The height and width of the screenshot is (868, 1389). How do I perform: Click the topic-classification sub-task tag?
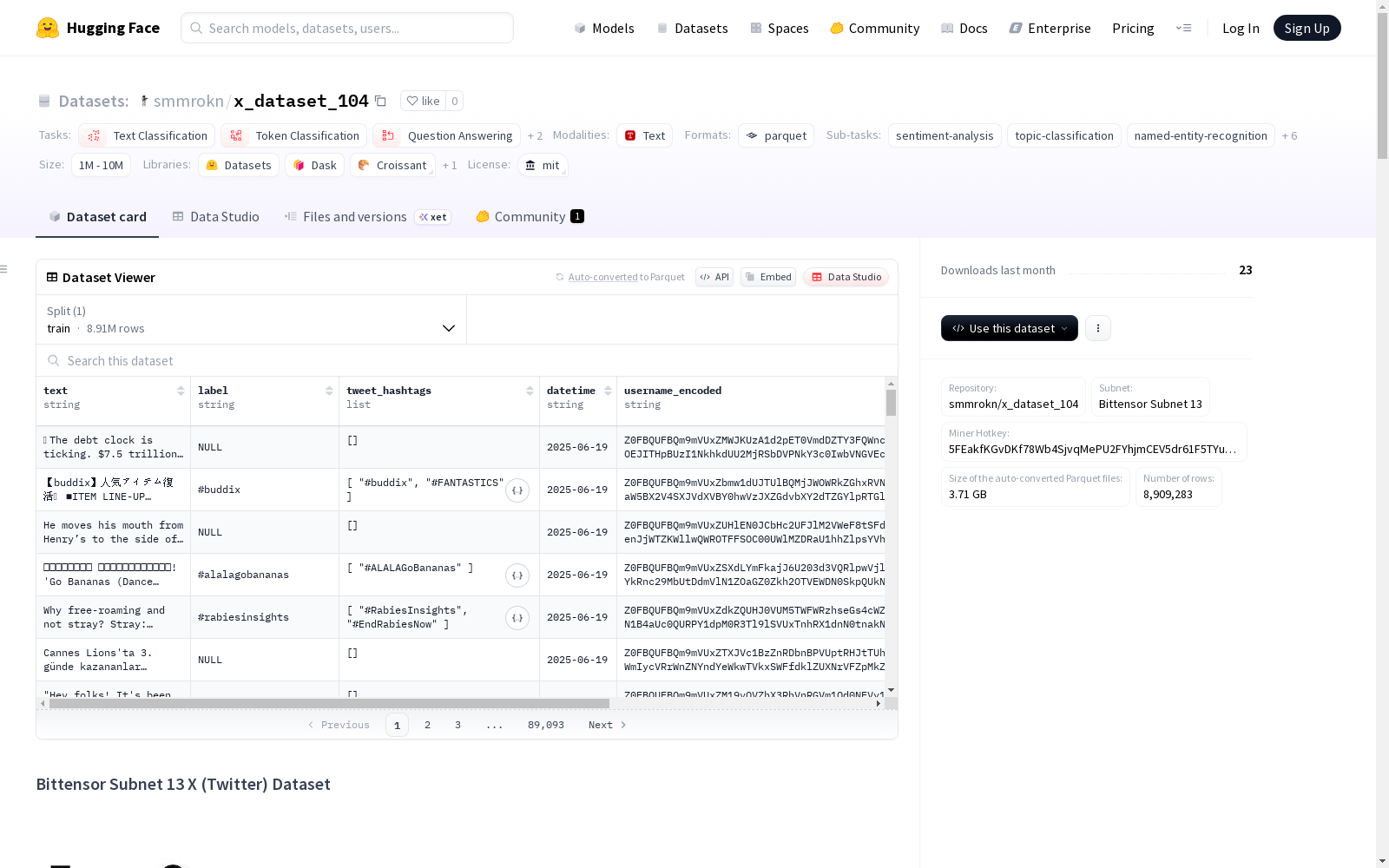pyautogui.click(x=1064, y=135)
